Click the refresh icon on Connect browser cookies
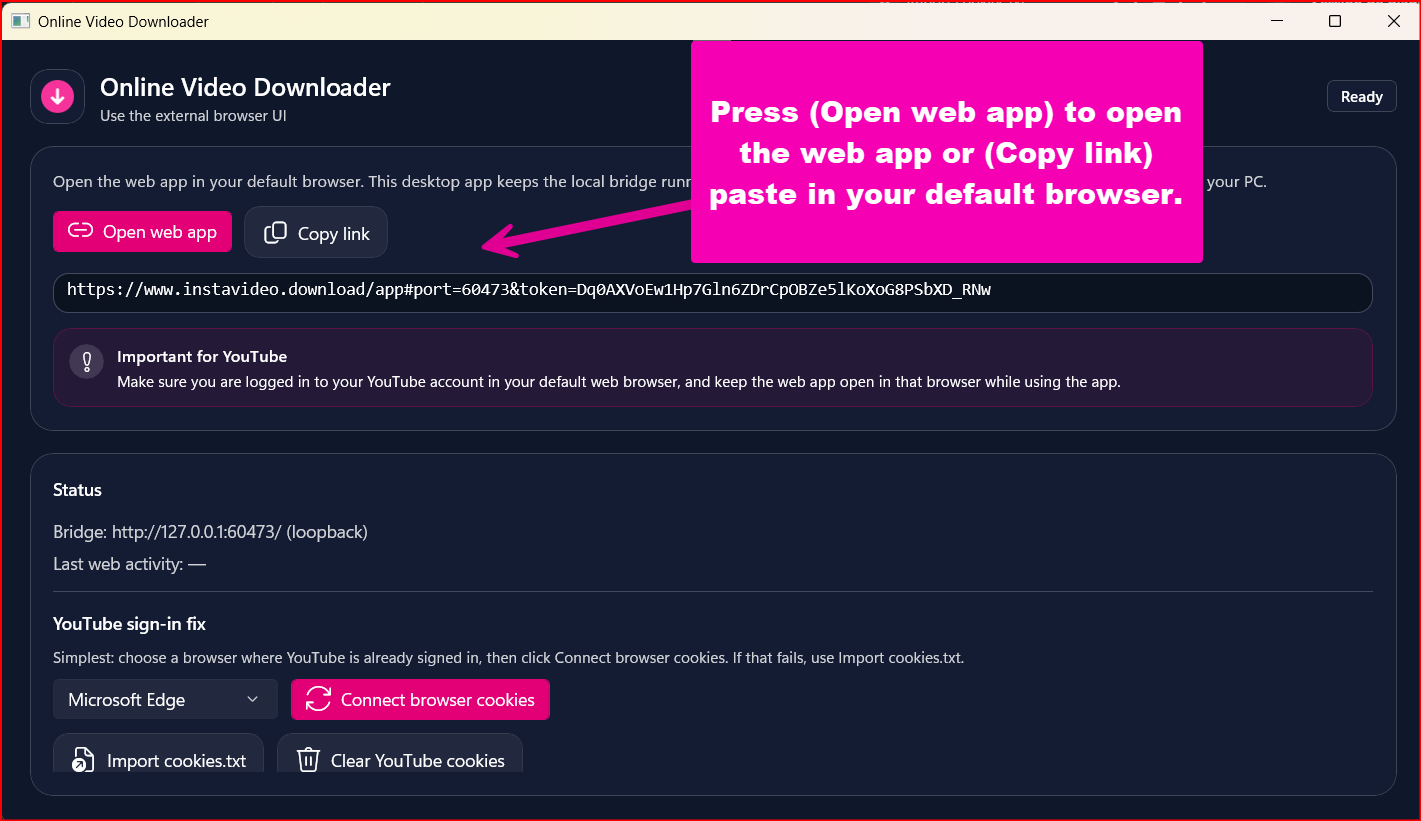Screen dimensions: 1421x821 click(x=317, y=699)
